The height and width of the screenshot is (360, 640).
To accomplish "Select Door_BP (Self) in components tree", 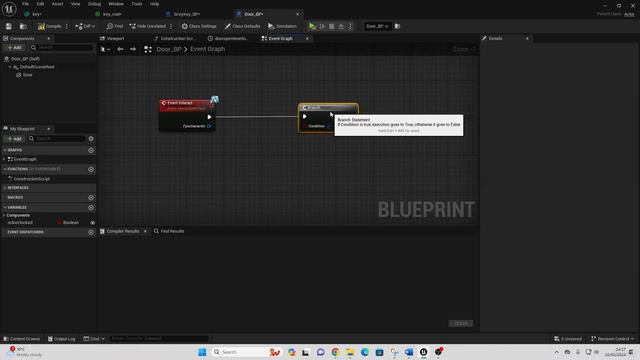I will point(25,59).
